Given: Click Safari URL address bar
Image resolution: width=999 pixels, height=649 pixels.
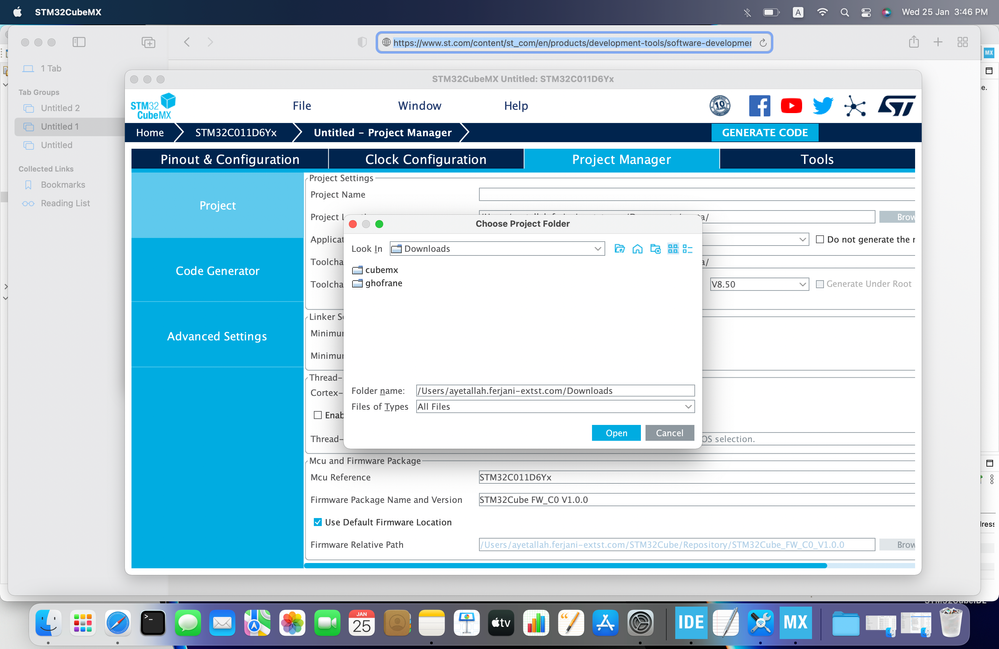Looking at the screenshot, I should [x=573, y=43].
